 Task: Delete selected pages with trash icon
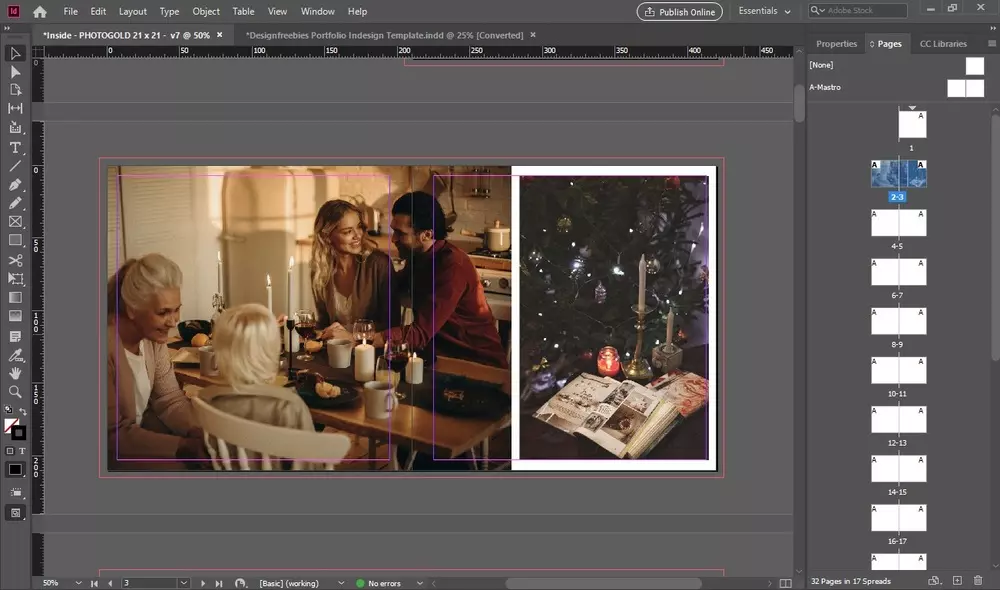point(978,581)
